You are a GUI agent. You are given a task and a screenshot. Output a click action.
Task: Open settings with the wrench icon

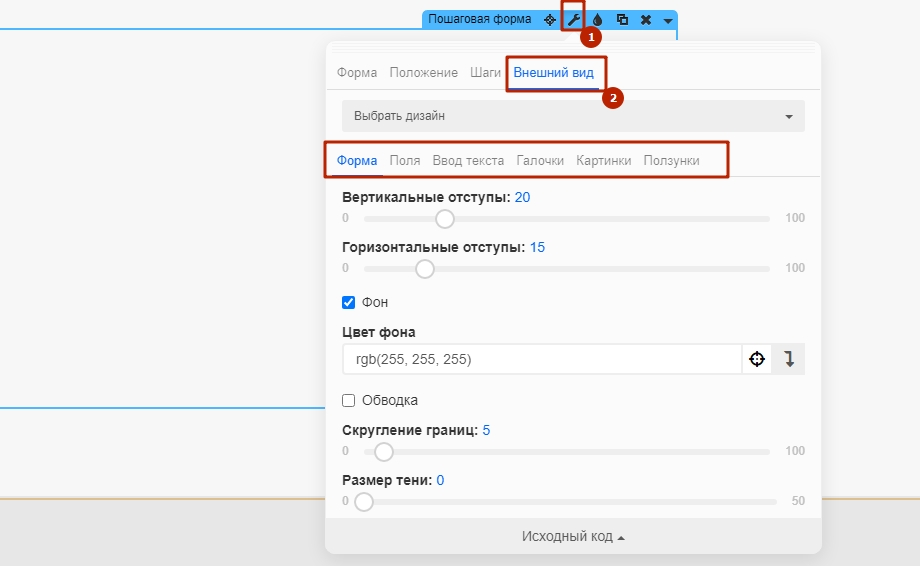(x=573, y=20)
